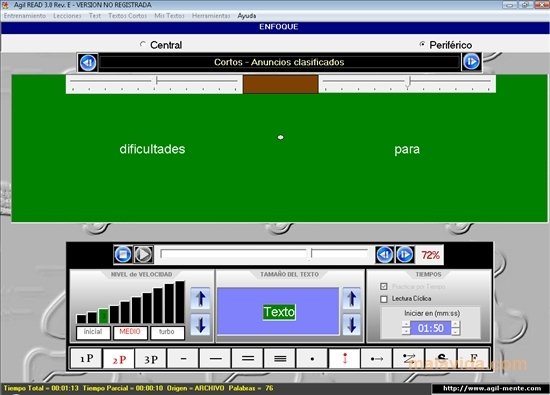The image size is (550, 395).
Task: Choose the short single-dash line mode
Action: [x=183, y=358]
